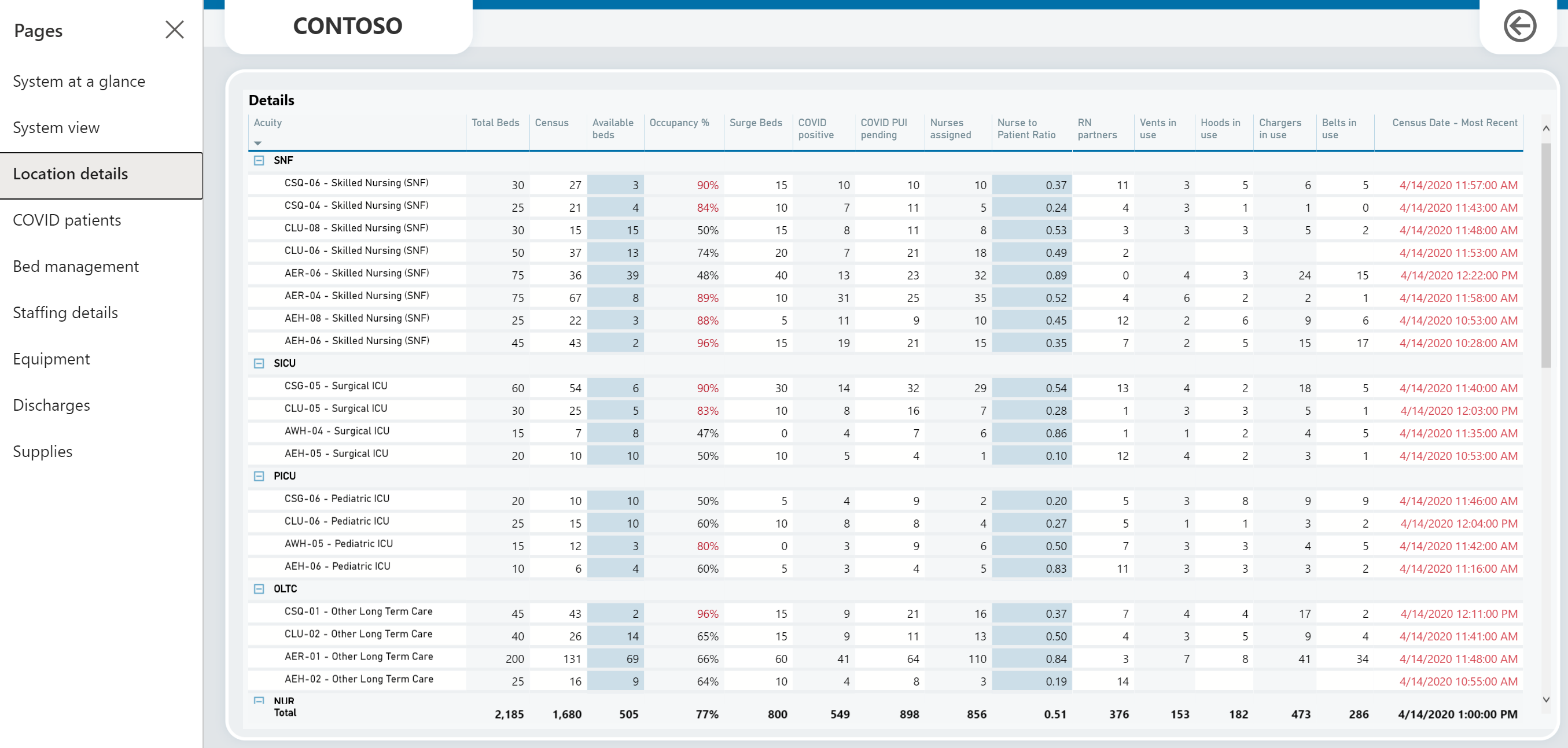Click the SNF section collapse icon

pyautogui.click(x=258, y=160)
